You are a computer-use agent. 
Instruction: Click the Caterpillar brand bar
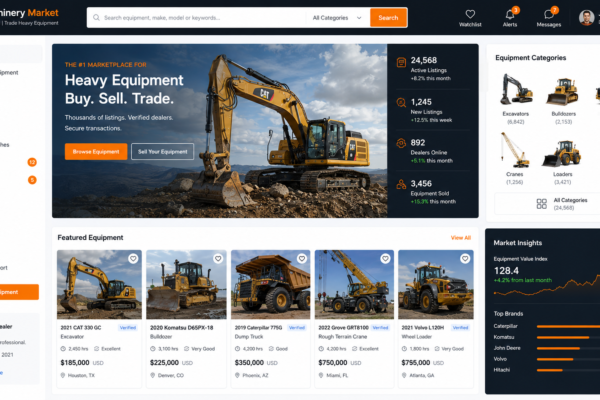click(x=568, y=327)
